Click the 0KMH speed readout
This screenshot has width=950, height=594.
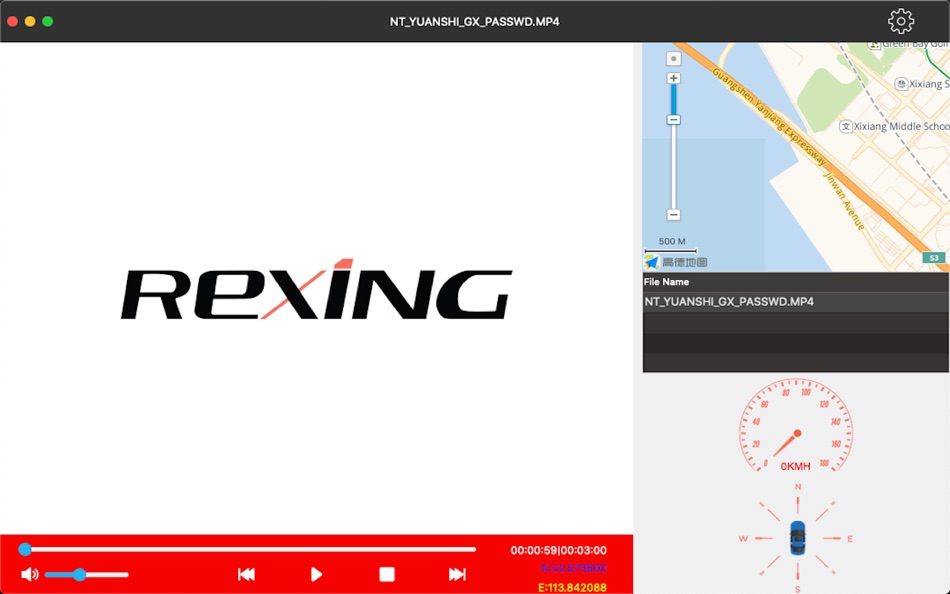[796, 466]
